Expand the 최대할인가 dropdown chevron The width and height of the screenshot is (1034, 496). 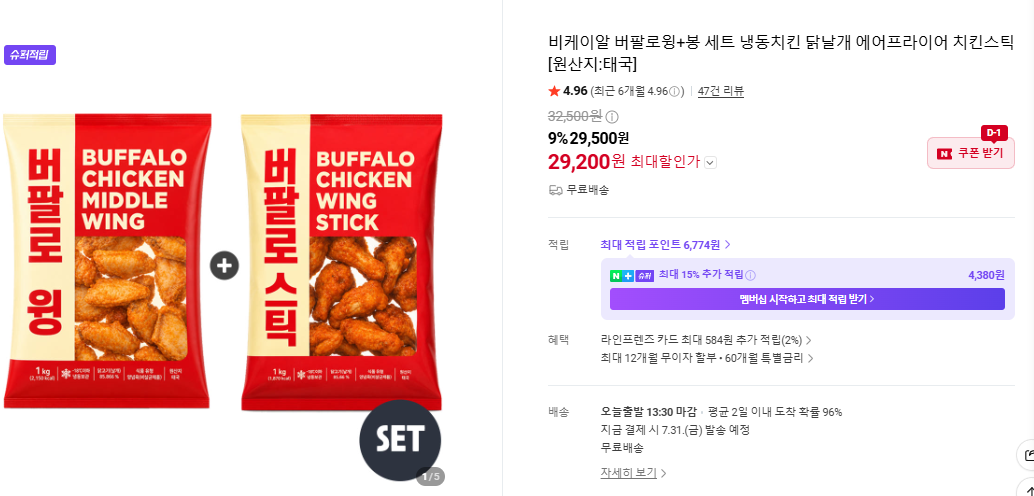tap(710, 162)
